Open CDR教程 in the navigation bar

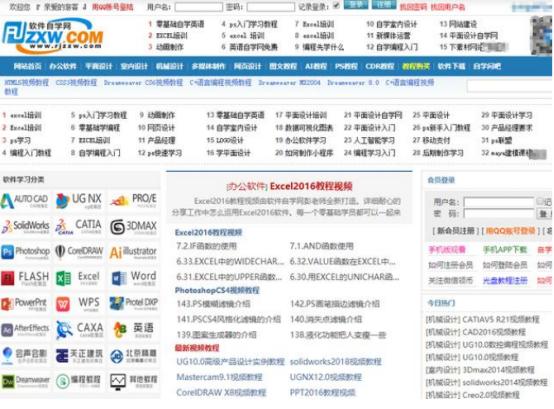point(379,66)
